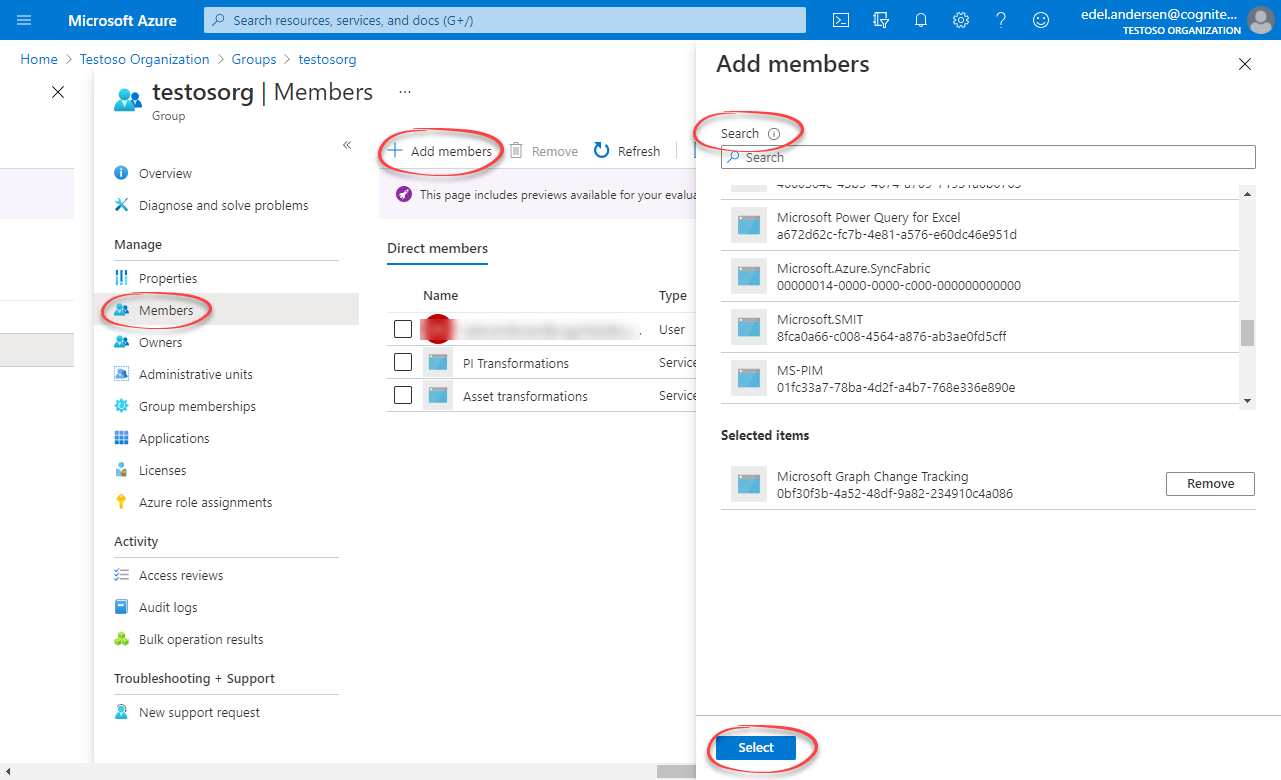Open the Directory + subscription filter icon
Image resolution: width=1281 pixels, height=780 pixels.
881,20
